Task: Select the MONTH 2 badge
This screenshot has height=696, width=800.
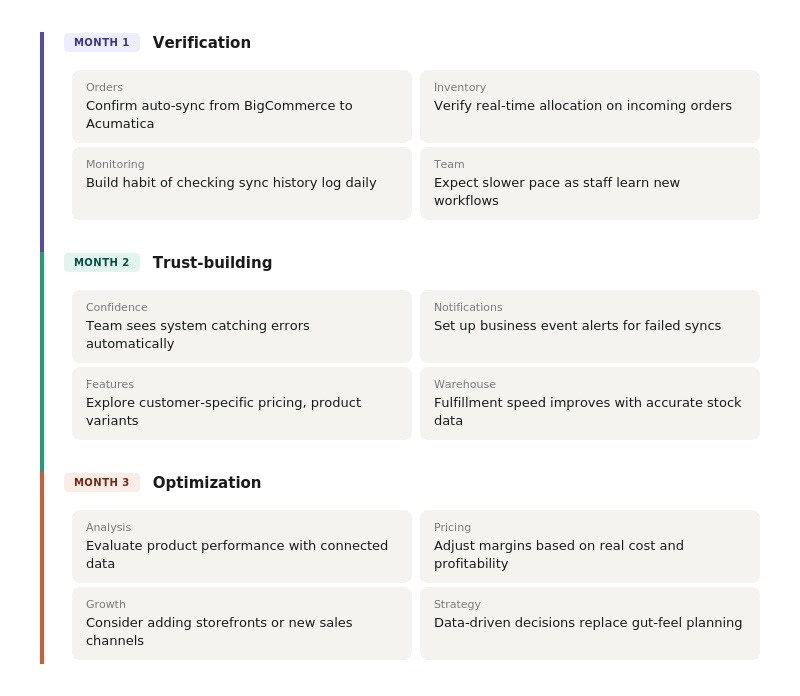Action: (102, 263)
